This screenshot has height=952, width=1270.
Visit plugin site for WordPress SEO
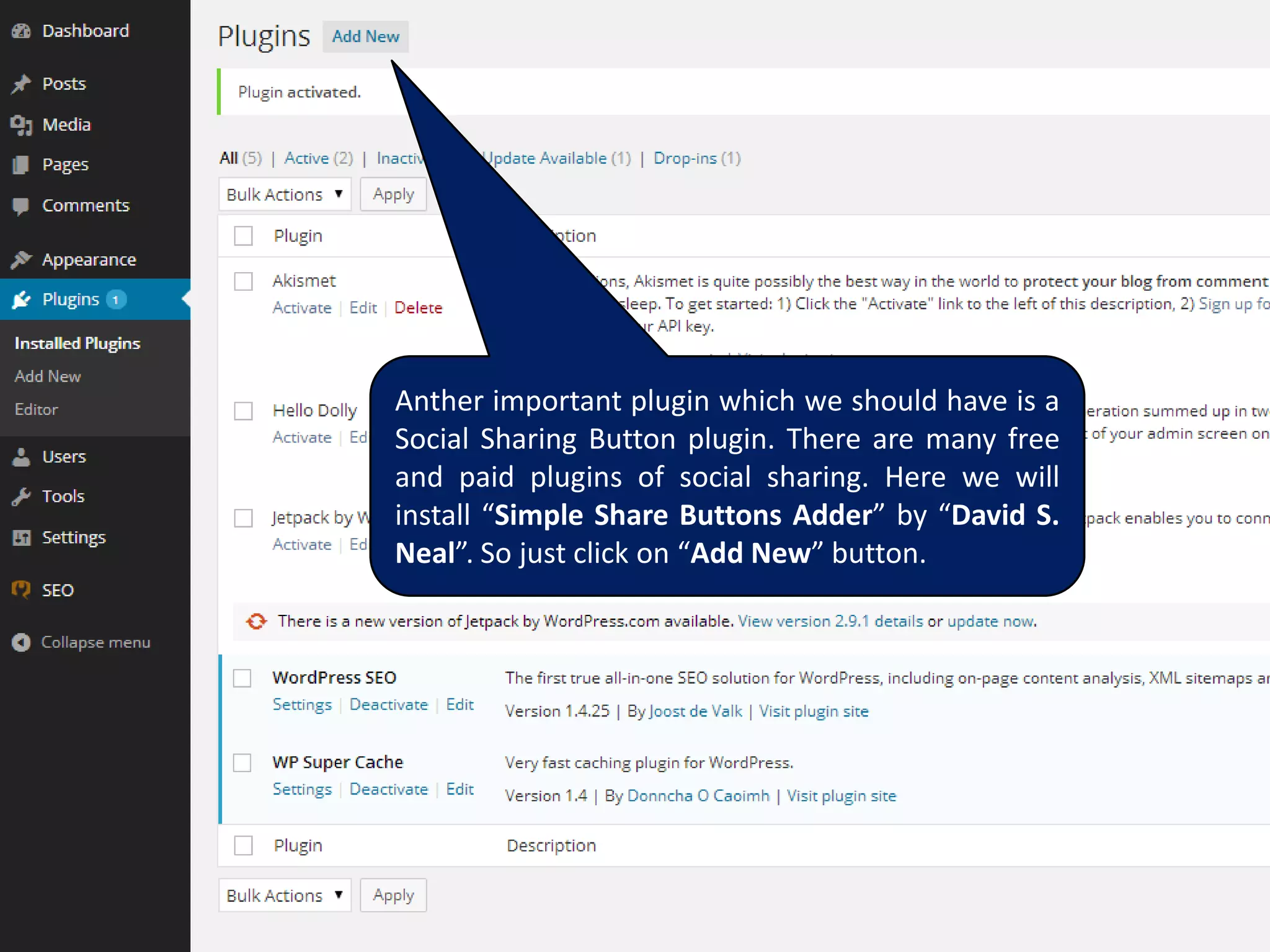(x=814, y=712)
